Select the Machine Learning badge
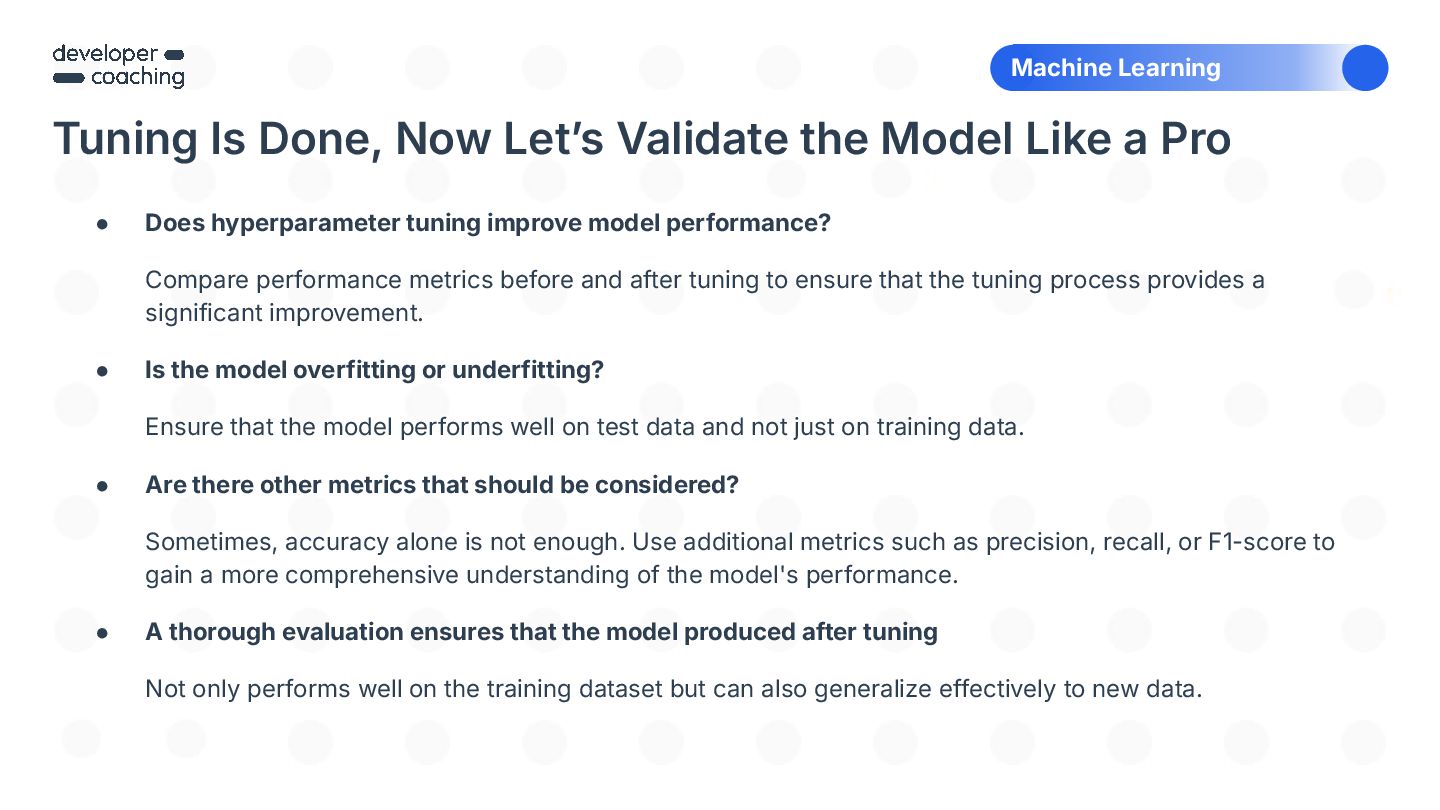Viewport: 1440px width, 810px height. 1189,68
